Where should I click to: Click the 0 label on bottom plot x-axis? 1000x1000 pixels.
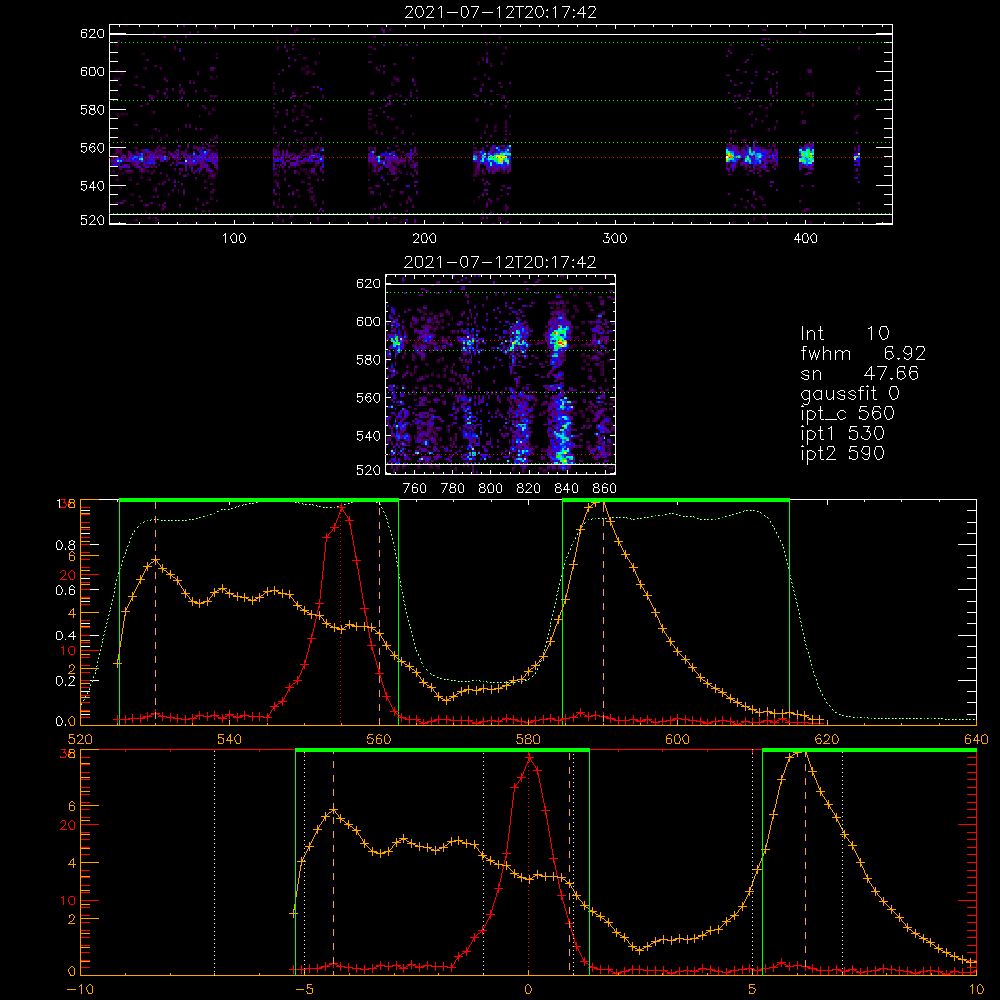click(x=528, y=989)
